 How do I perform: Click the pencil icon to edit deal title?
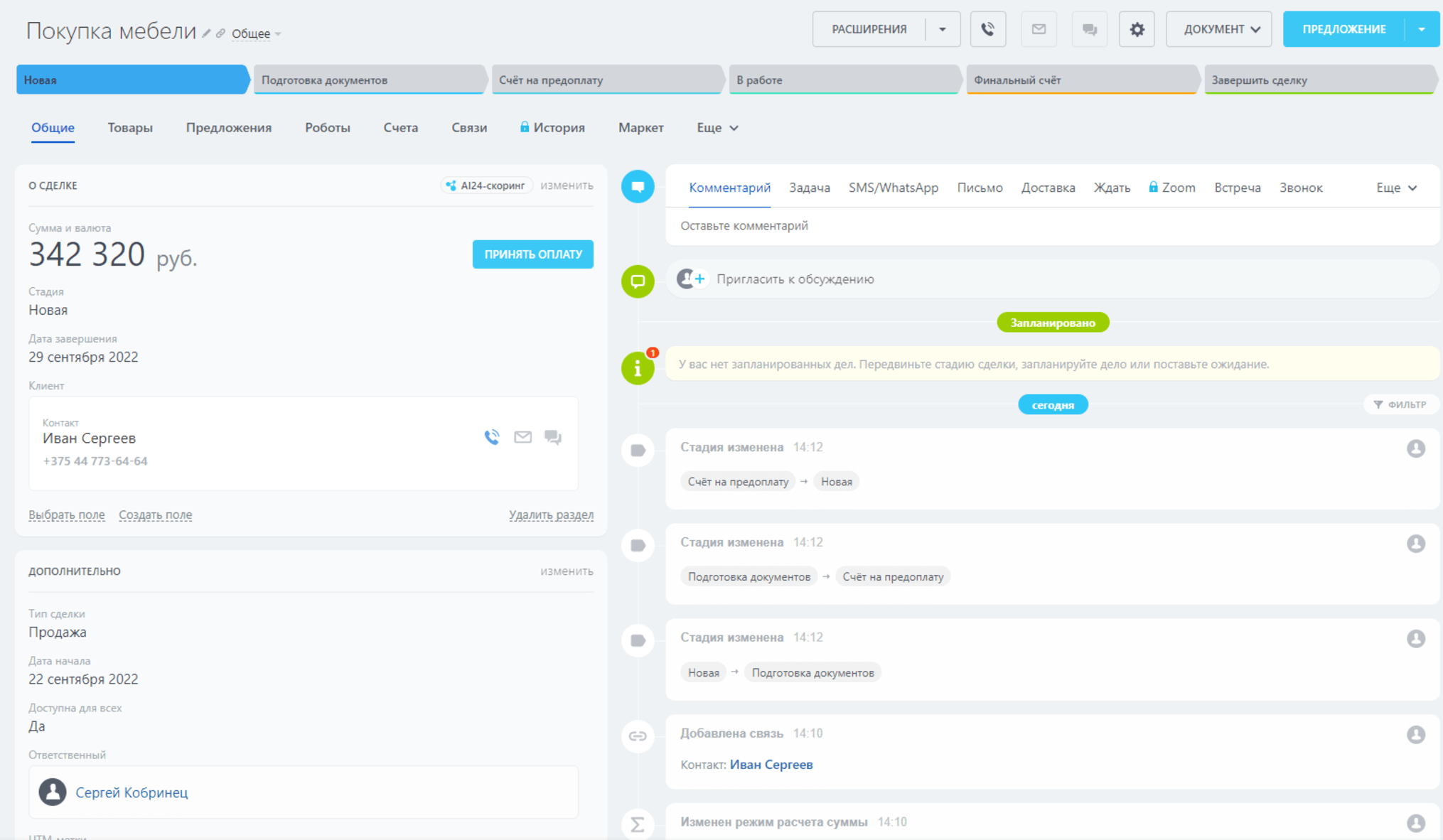click(206, 33)
